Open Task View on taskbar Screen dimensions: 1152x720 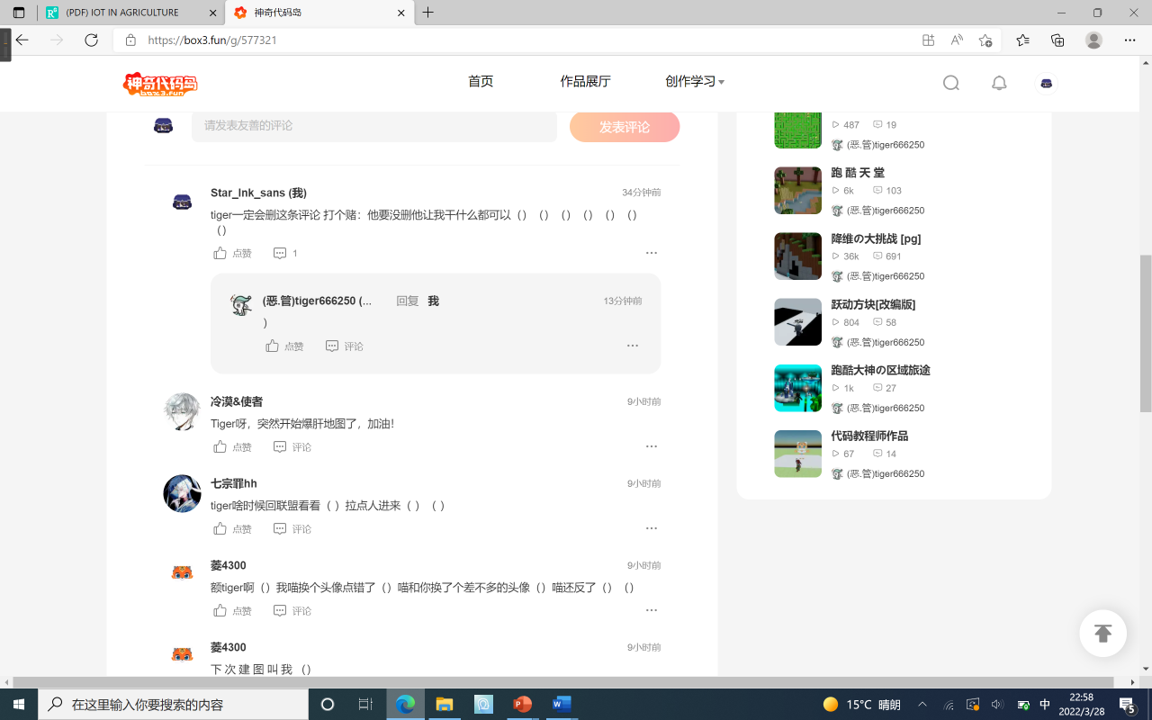click(365, 705)
